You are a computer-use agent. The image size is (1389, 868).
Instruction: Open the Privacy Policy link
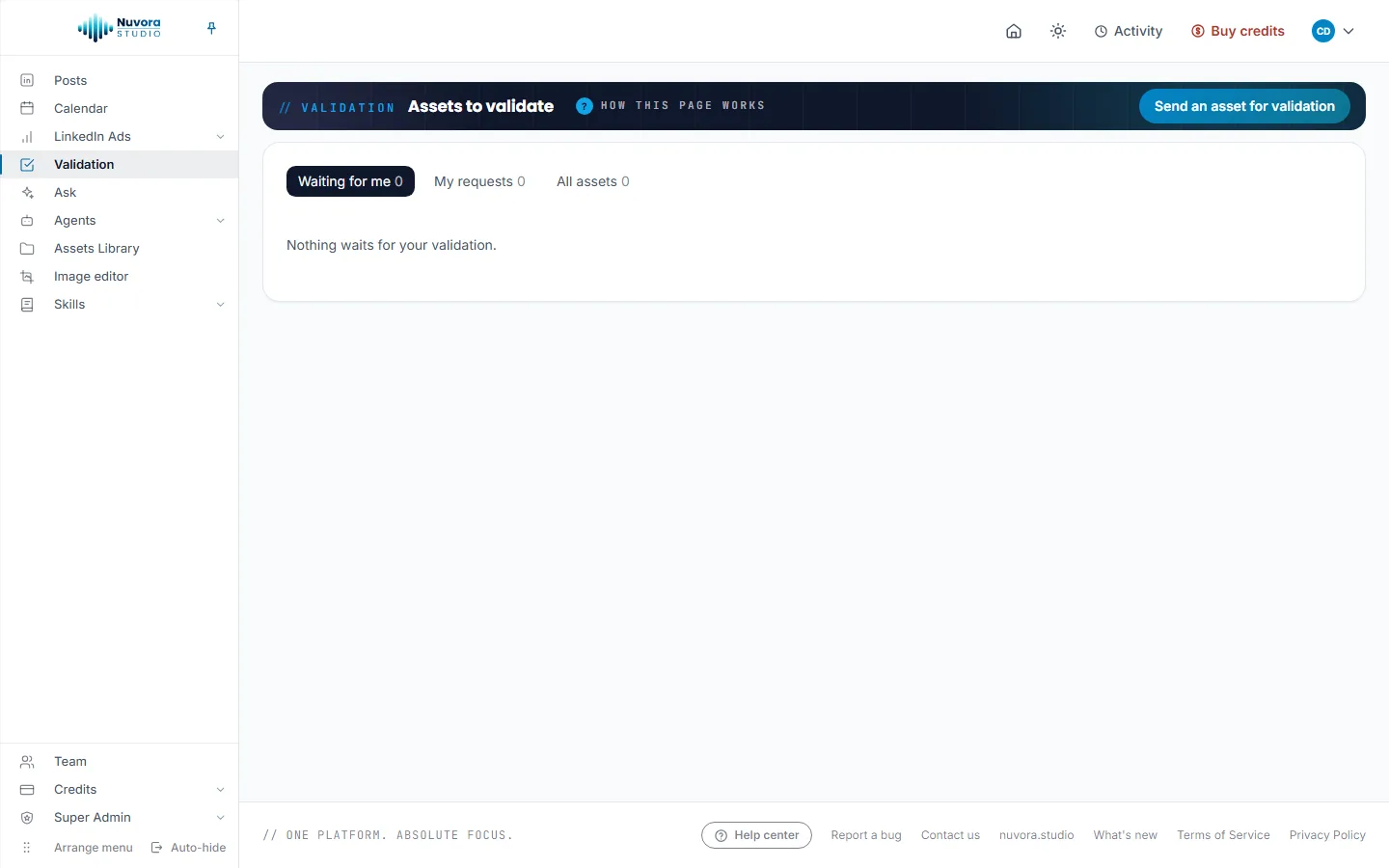[x=1327, y=835]
